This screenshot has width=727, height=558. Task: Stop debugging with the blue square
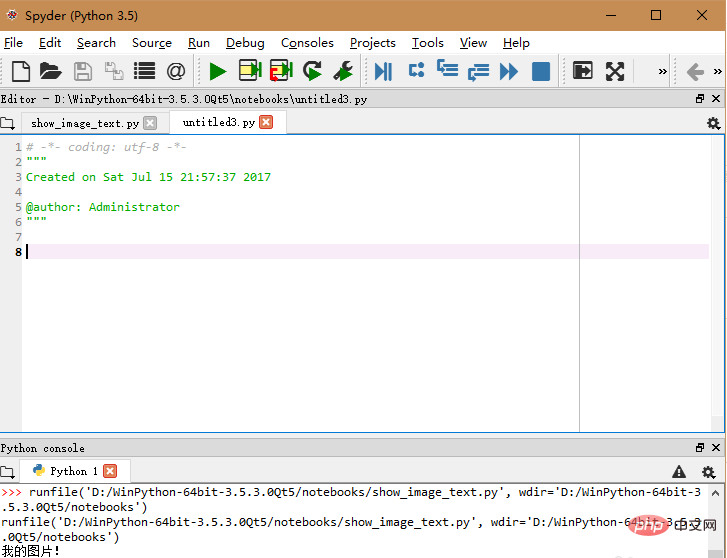[x=541, y=71]
